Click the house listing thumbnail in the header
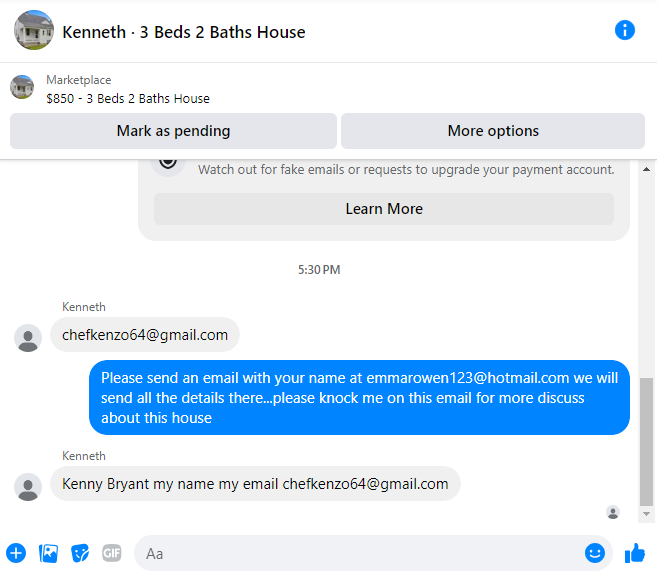Viewport: 657px width, 581px height. 34,30
